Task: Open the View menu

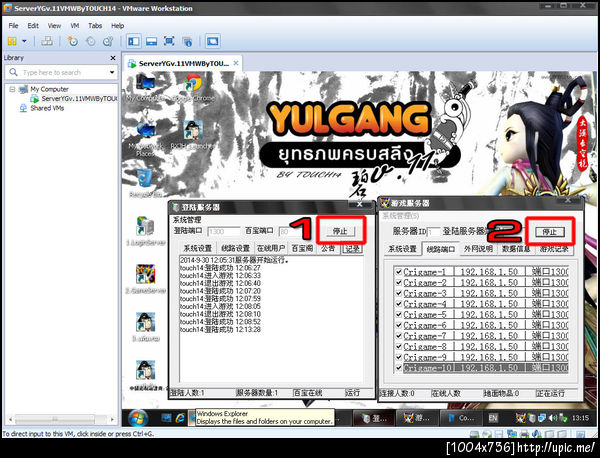Action: (54, 26)
